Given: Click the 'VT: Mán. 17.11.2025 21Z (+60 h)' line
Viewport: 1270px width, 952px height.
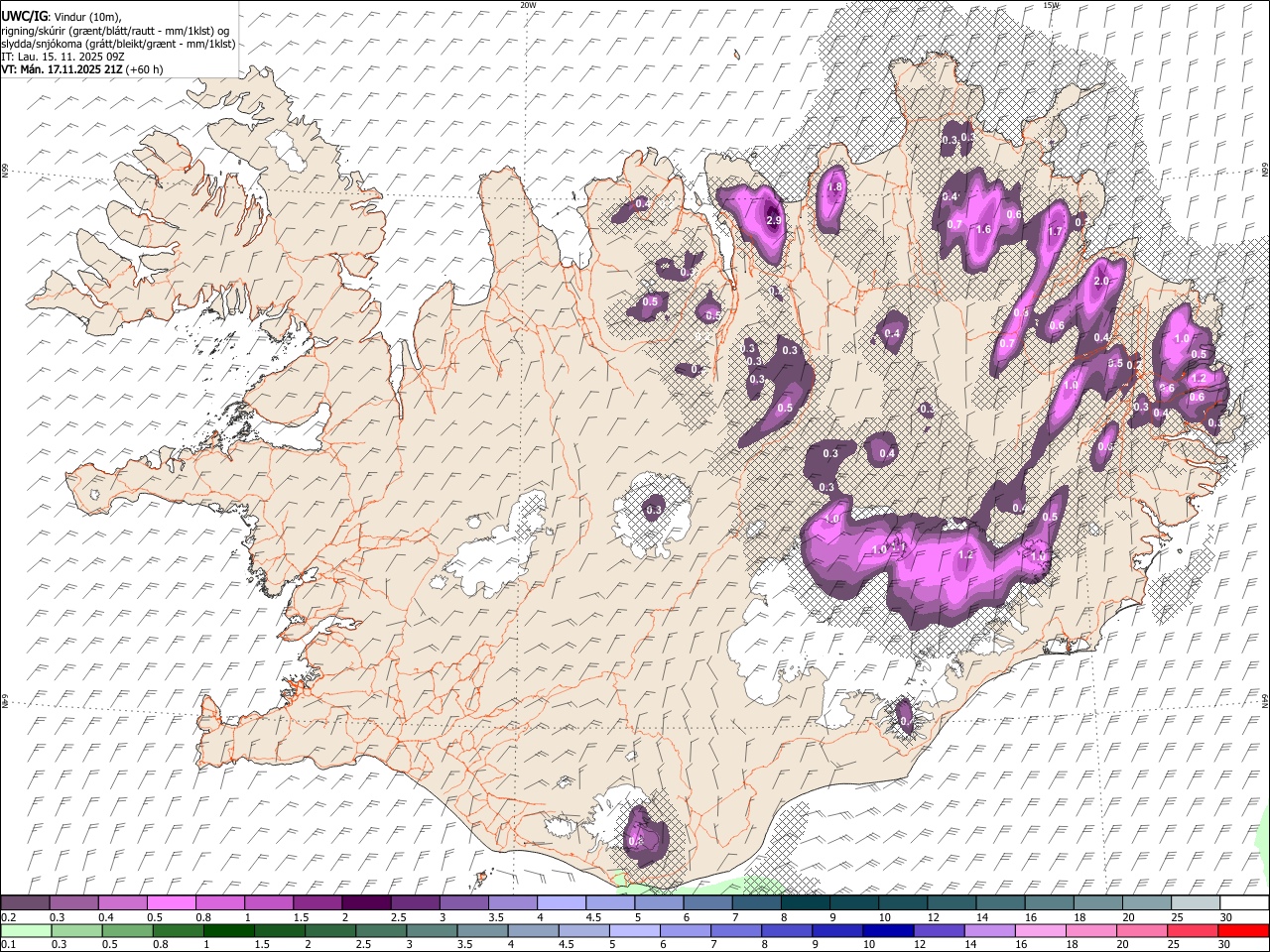Looking at the screenshot, I should click(82, 69).
